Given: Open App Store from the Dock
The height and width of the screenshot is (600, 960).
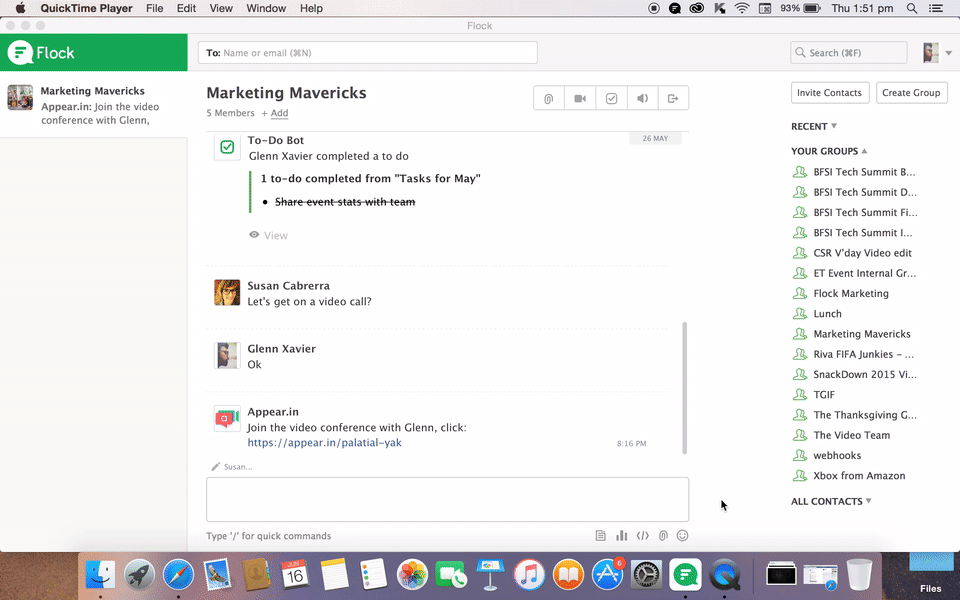Looking at the screenshot, I should 607,576.
